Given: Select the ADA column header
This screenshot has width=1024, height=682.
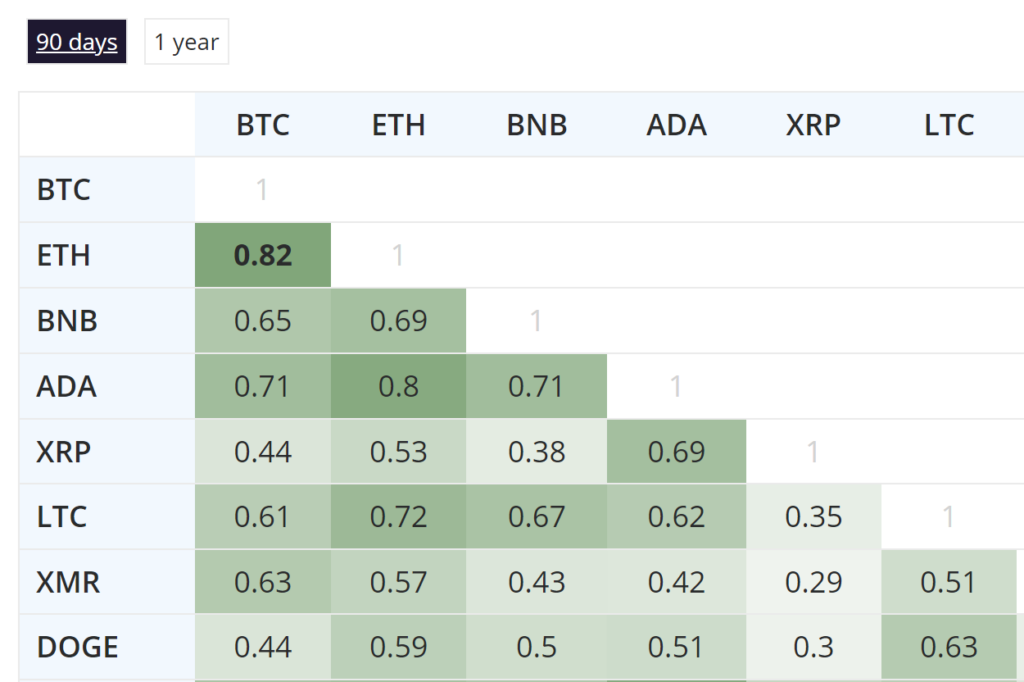Looking at the screenshot, I should tap(677, 125).
